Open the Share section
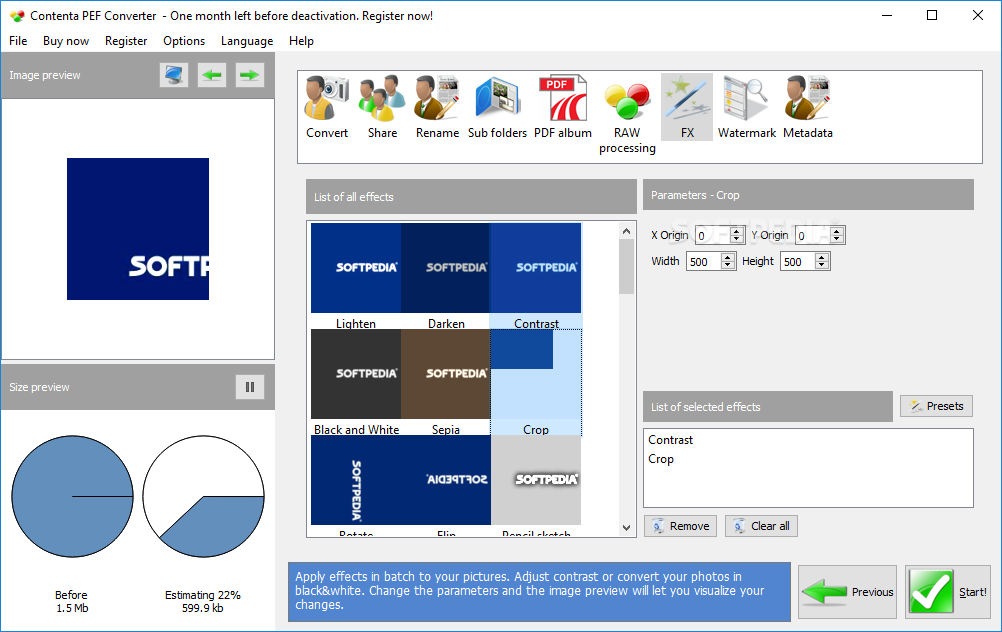The width and height of the screenshot is (1002, 632). [382, 107]
